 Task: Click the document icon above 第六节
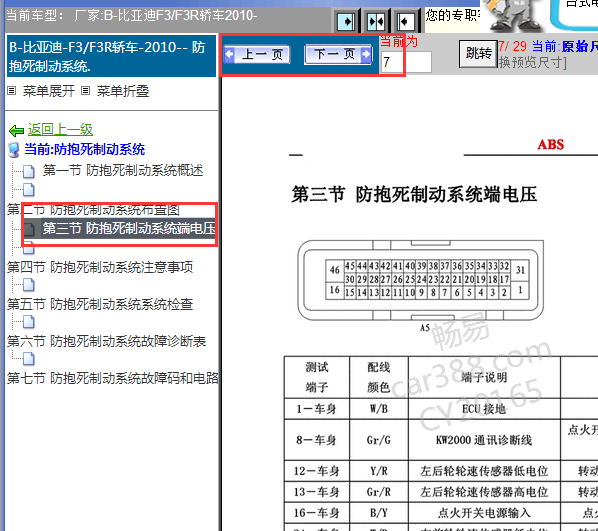(x=29, y=322)
